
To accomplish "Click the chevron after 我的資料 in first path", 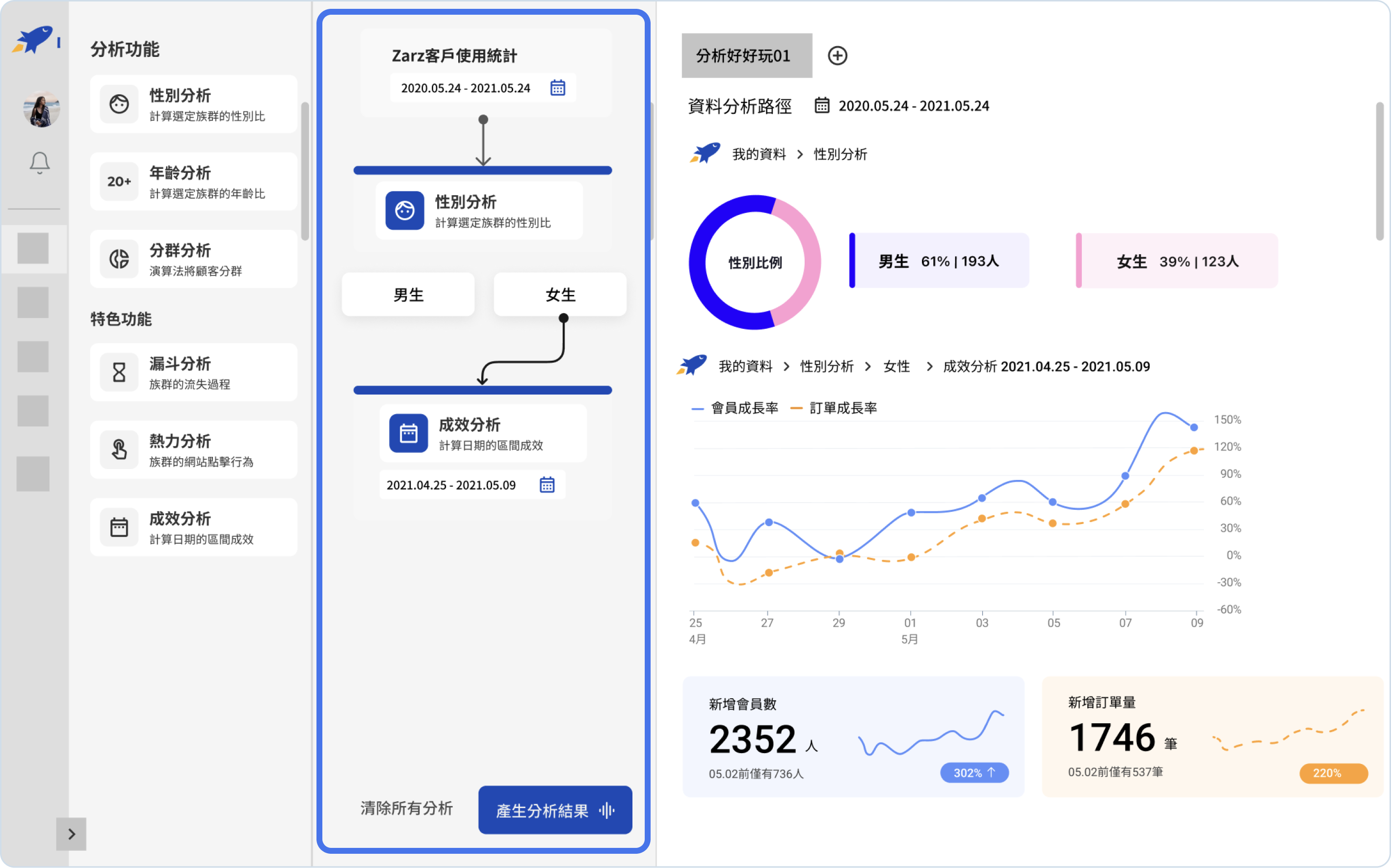I will pyautogui.click(x=800, y=154).
